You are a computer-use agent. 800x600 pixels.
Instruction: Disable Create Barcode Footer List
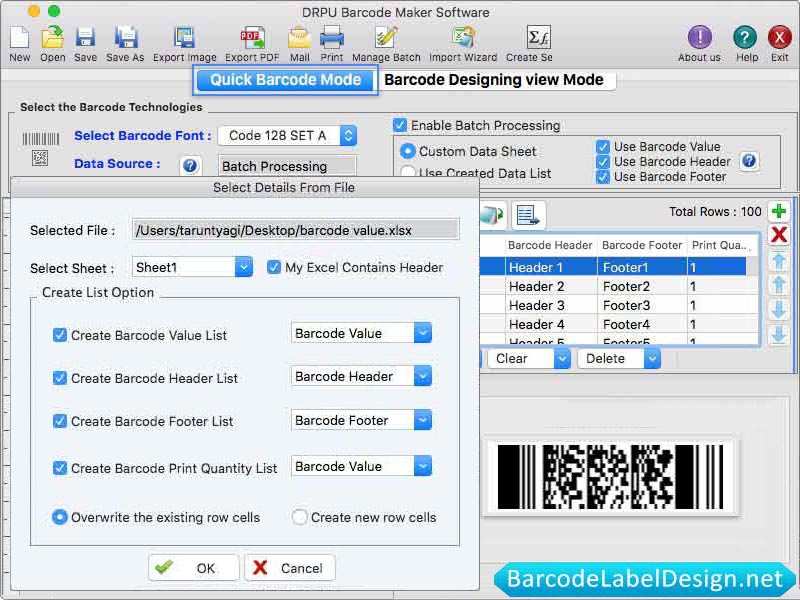pyautogui.click(x=59, y=421)
